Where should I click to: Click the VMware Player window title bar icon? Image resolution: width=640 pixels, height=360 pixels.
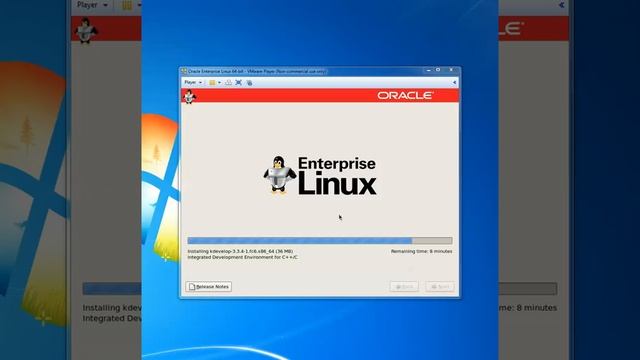click(x=184, y=71)
